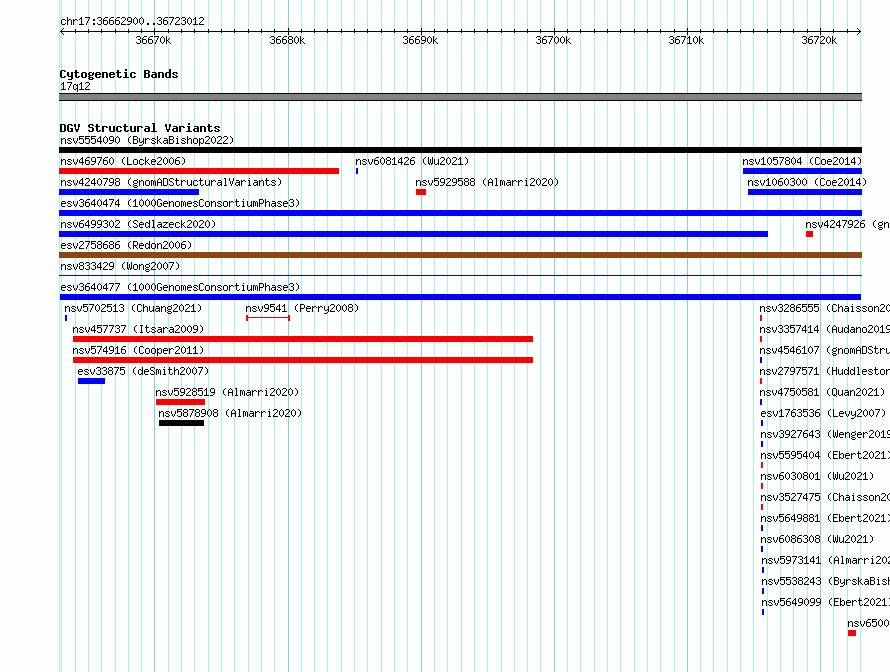Image resolution: width=890 pixels, height=672 pixels.
Task: Click the small red nsv5929588 feature
Action: (x=421, y=192)
